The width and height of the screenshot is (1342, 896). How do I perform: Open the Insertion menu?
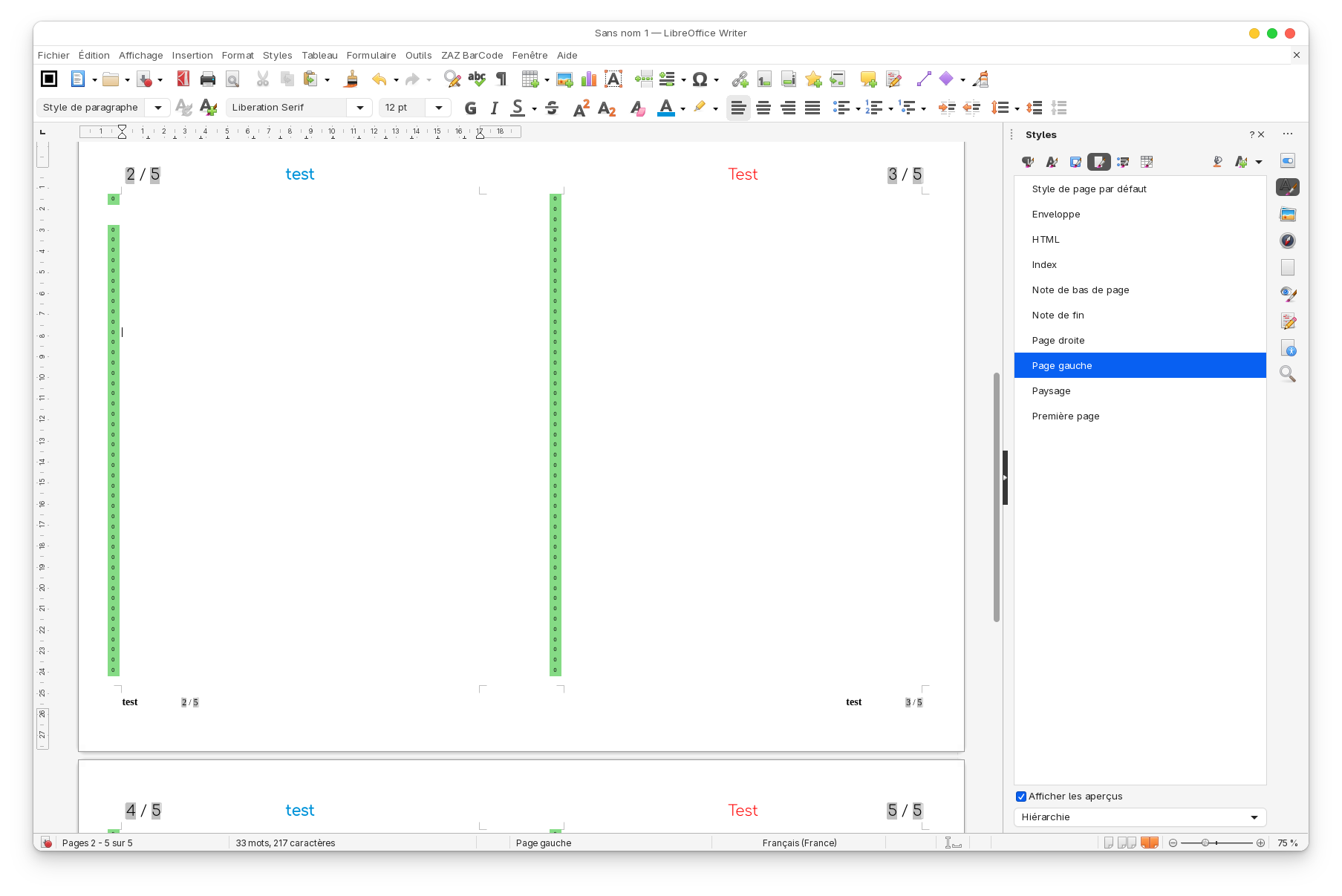click(192, 56)
